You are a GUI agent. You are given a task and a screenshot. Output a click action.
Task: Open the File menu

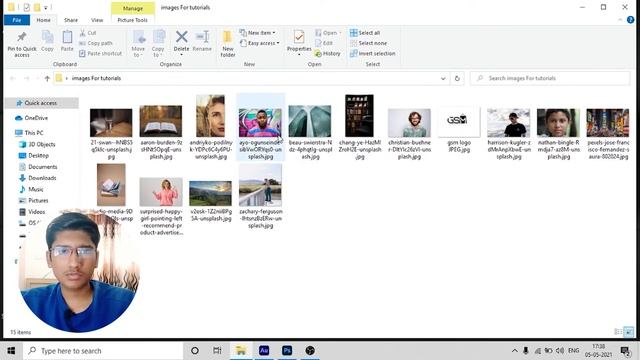(x=17, y=20)
